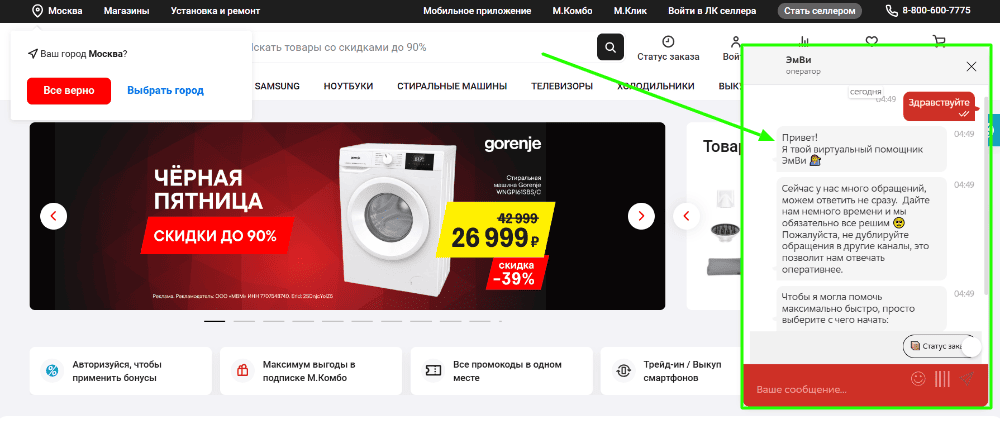Viewport: 1000px width, 427px height.
Task: Go to next banner slide arrow
Action: click(x=641, y=216)
